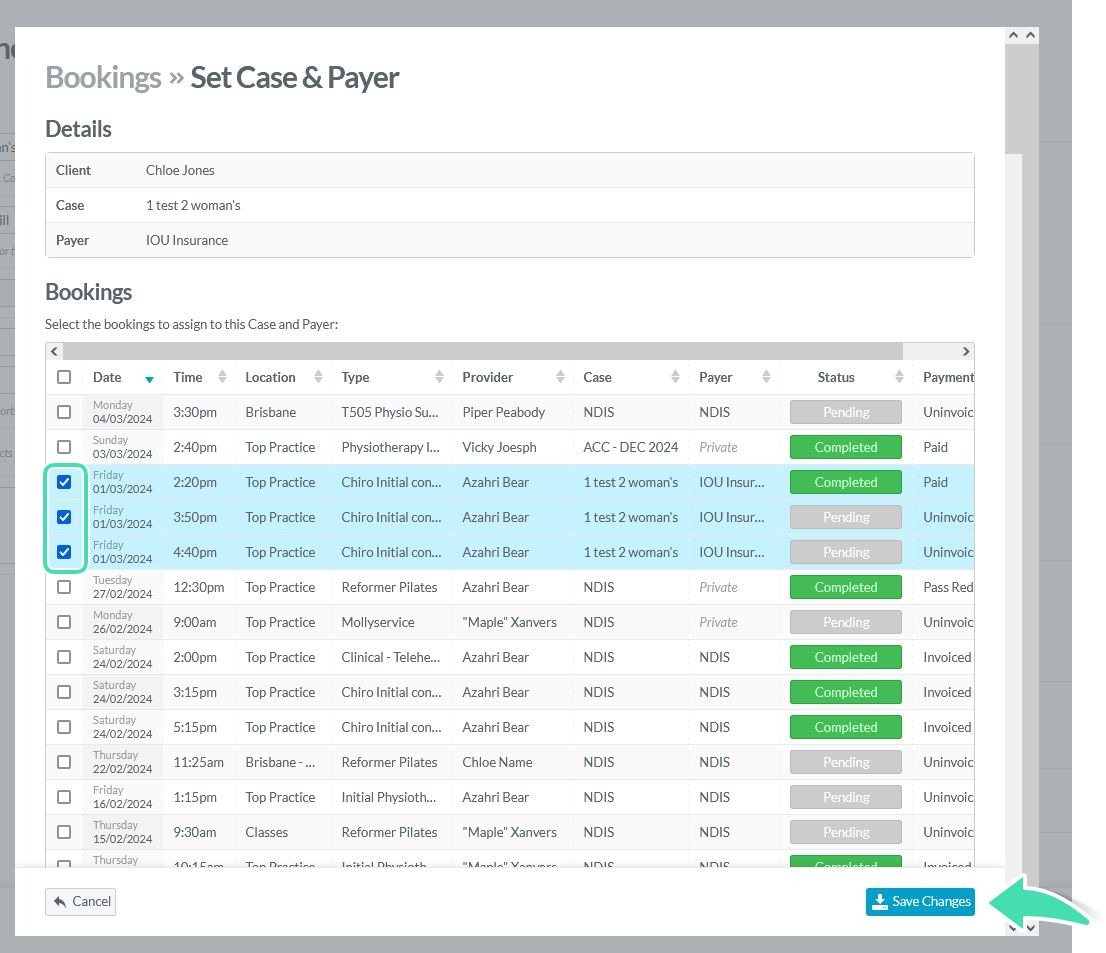Check the Monday 04/03/2024 3:30pm booking checkbox
Image resolution: width=1106 pixels, height=953 pixels.
pyautogui.click(x=64, y=412)
